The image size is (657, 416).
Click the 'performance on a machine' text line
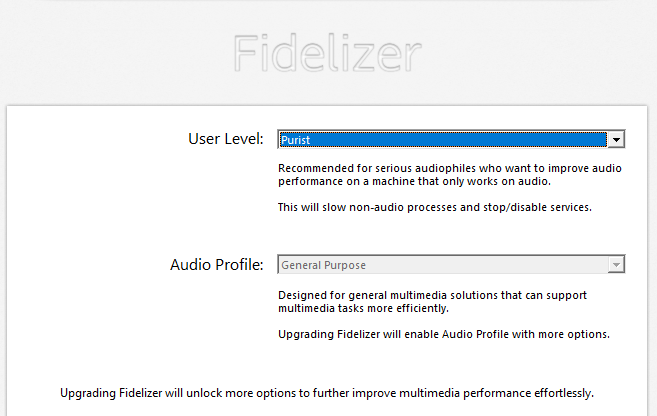pyautogui.click(x=414, y=181)
